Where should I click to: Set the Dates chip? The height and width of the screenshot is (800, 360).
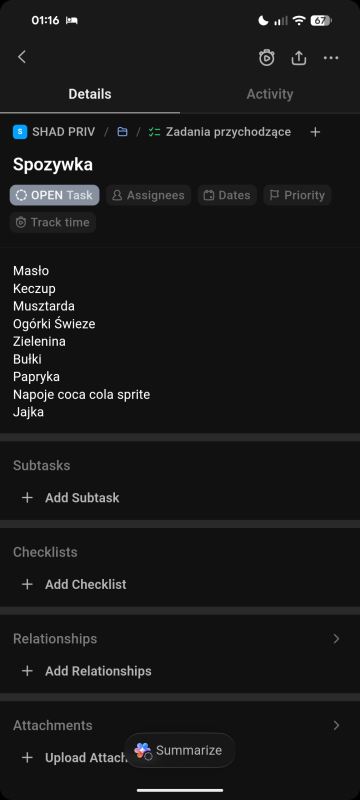point(227,195)
